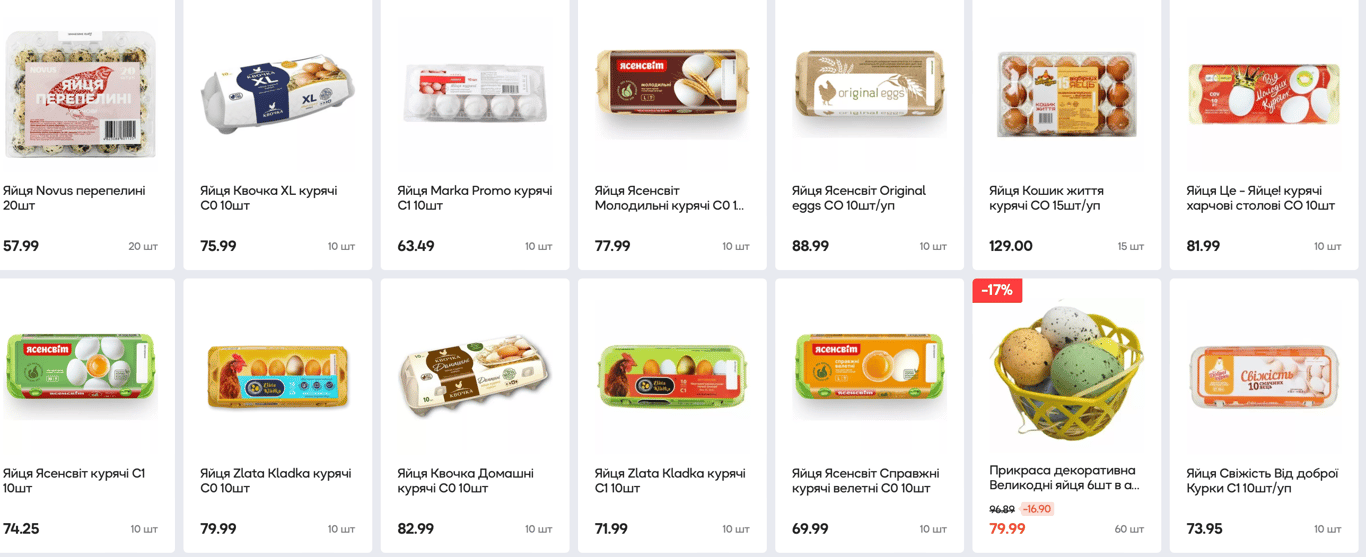
Task: Select the decorative Easter eggs basket image
Action: click(1067, 370)
